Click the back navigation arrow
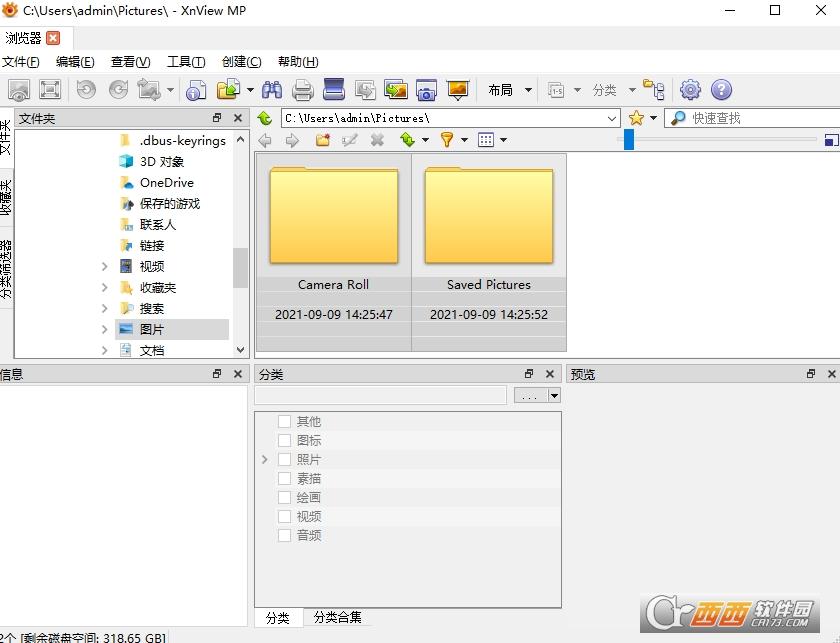 [265, 140]
